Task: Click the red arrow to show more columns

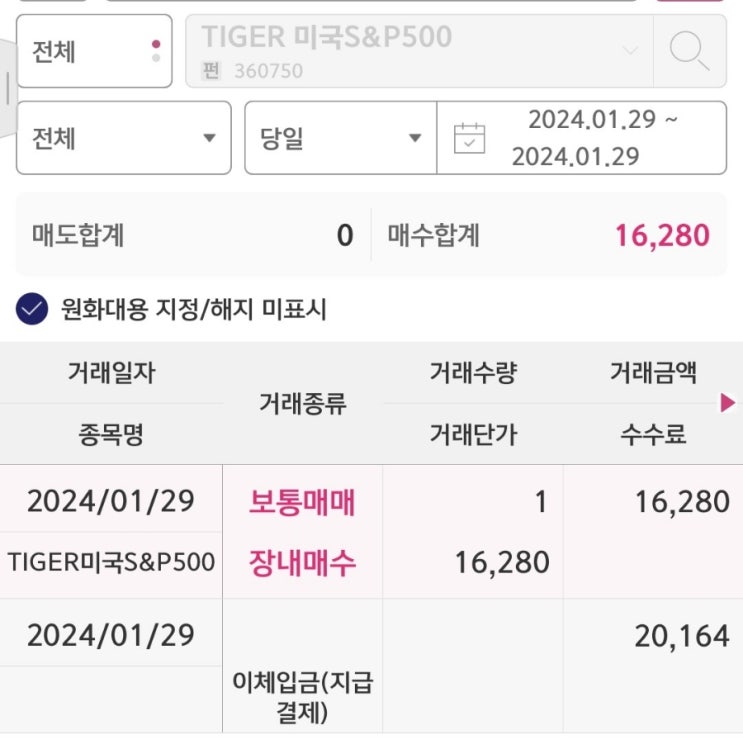Action: click(728, 402)
